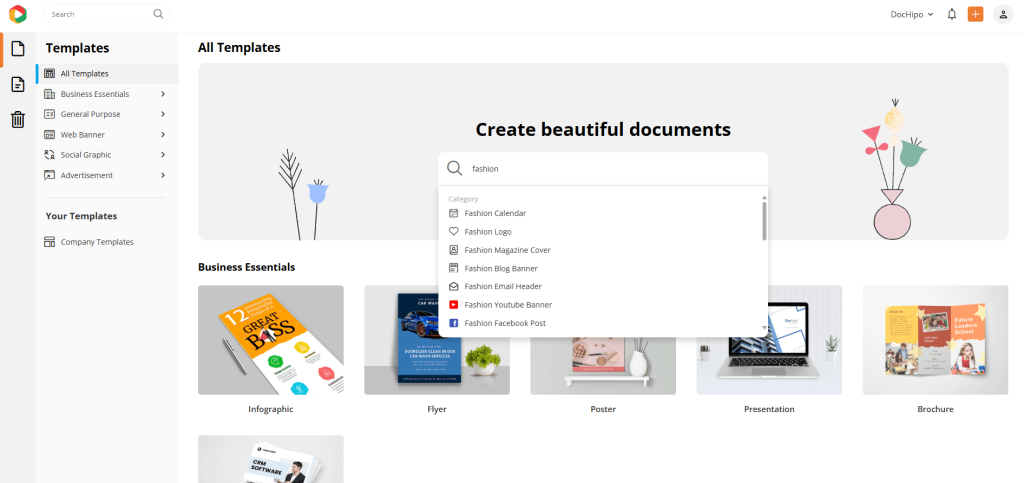Click the General Purpose sidebar icon
The width and height of the screenshot is (1024, 483).
[x=50, y=114]
